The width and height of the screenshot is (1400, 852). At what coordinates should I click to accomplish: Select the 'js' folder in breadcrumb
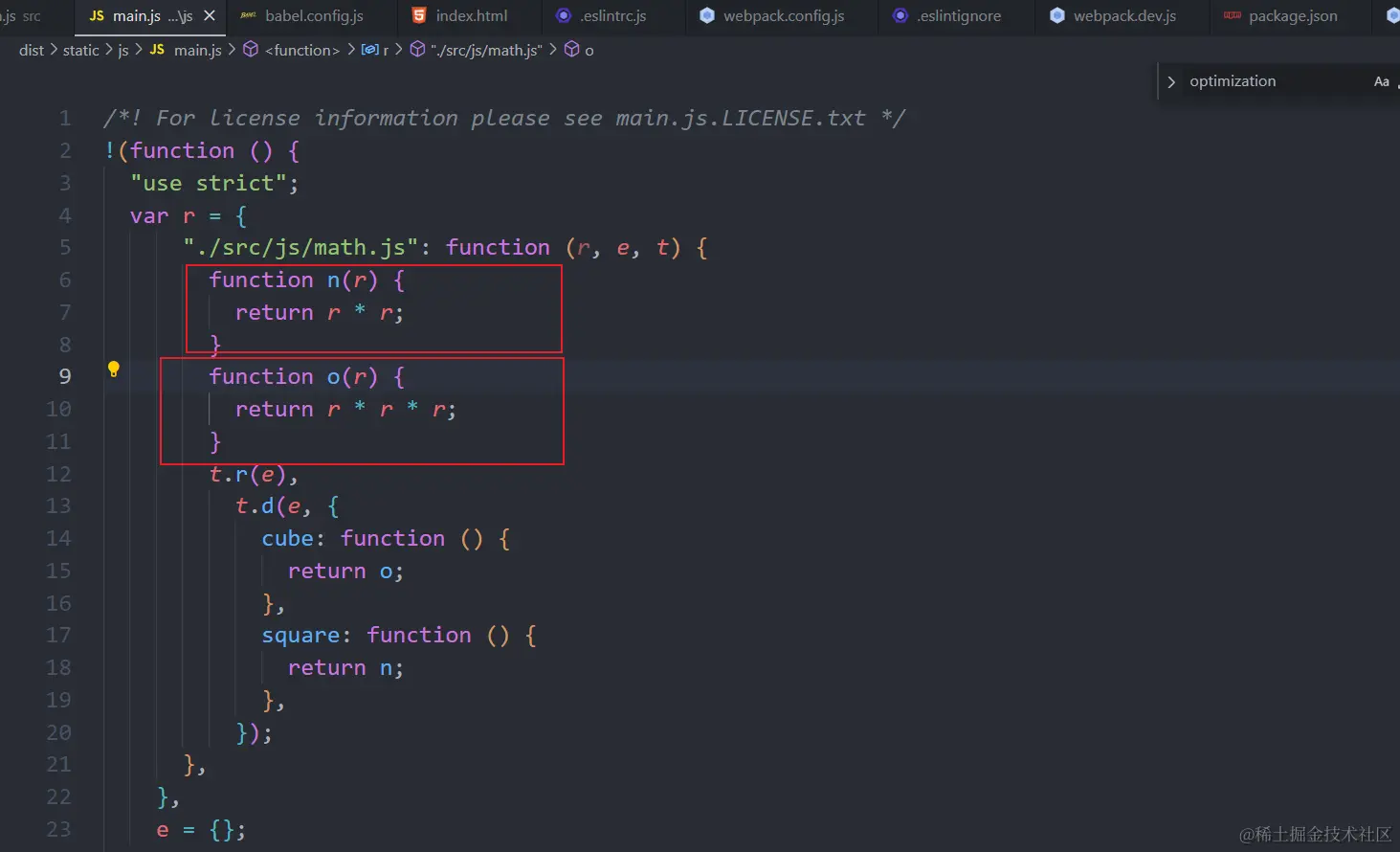click(123, 50)
